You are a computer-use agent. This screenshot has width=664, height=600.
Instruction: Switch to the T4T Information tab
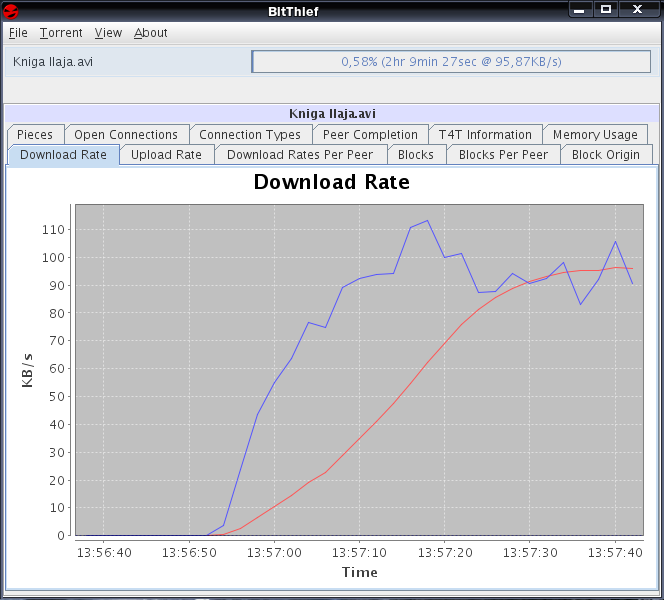(x=485, y=134)
